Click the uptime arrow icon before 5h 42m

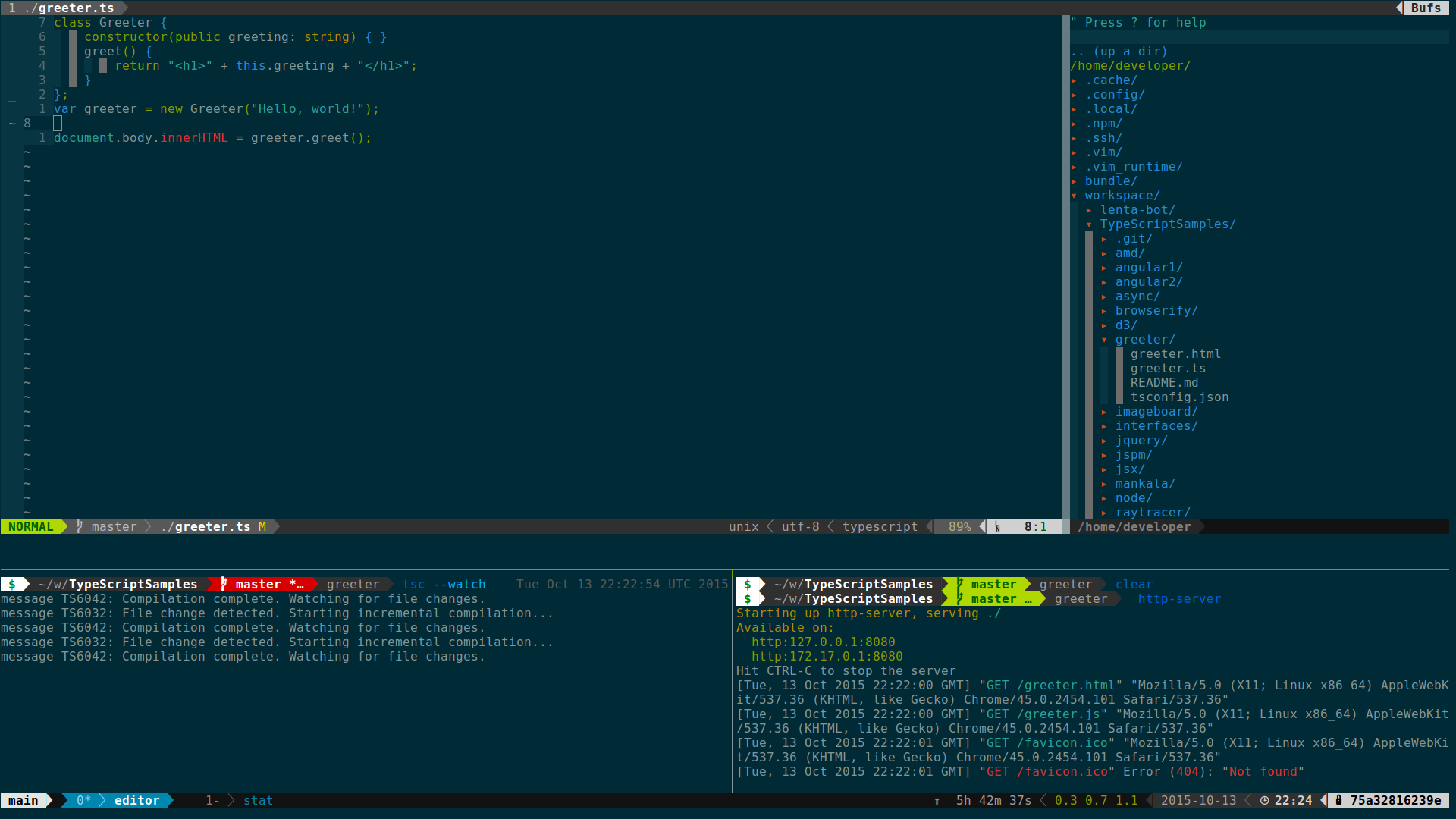pyautogui.click(x=937, y=801)
